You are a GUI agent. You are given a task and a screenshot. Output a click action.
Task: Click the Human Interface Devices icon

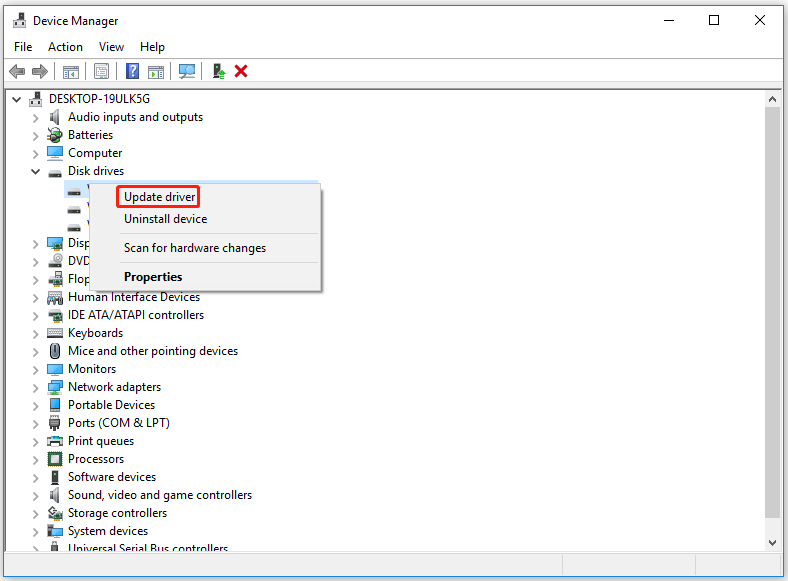[55, 298]
